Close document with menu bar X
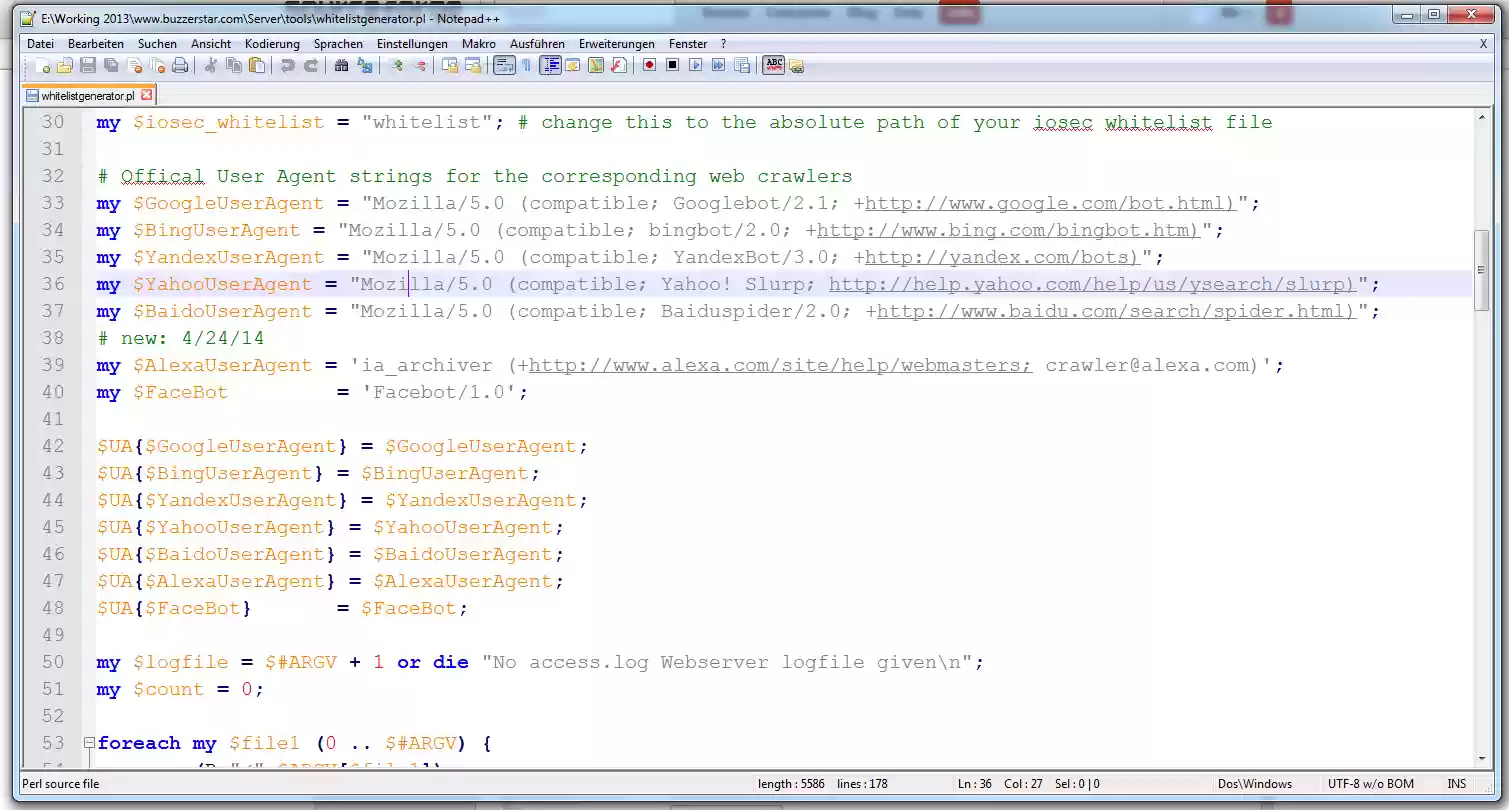 click(x=1483, y=44)
